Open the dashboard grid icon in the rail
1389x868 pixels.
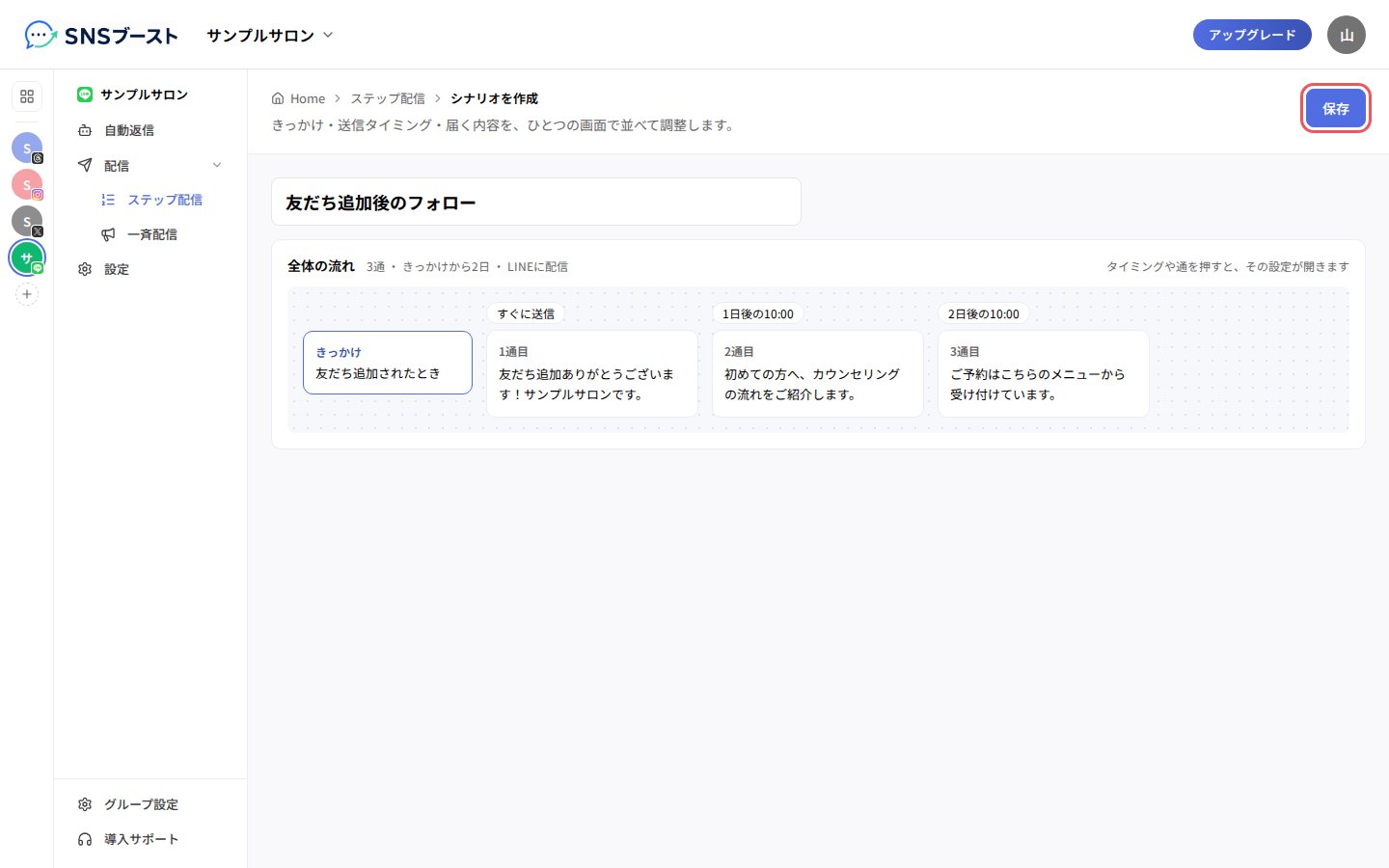coord(27,96)
